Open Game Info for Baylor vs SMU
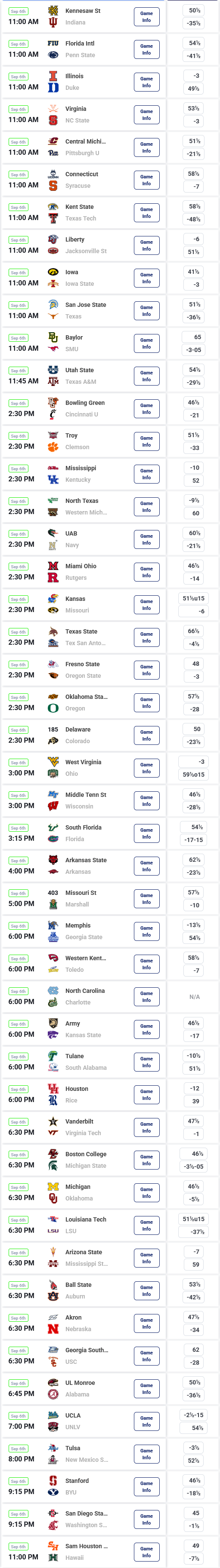Screen dimensions: 220x1568 click(146, 344)
